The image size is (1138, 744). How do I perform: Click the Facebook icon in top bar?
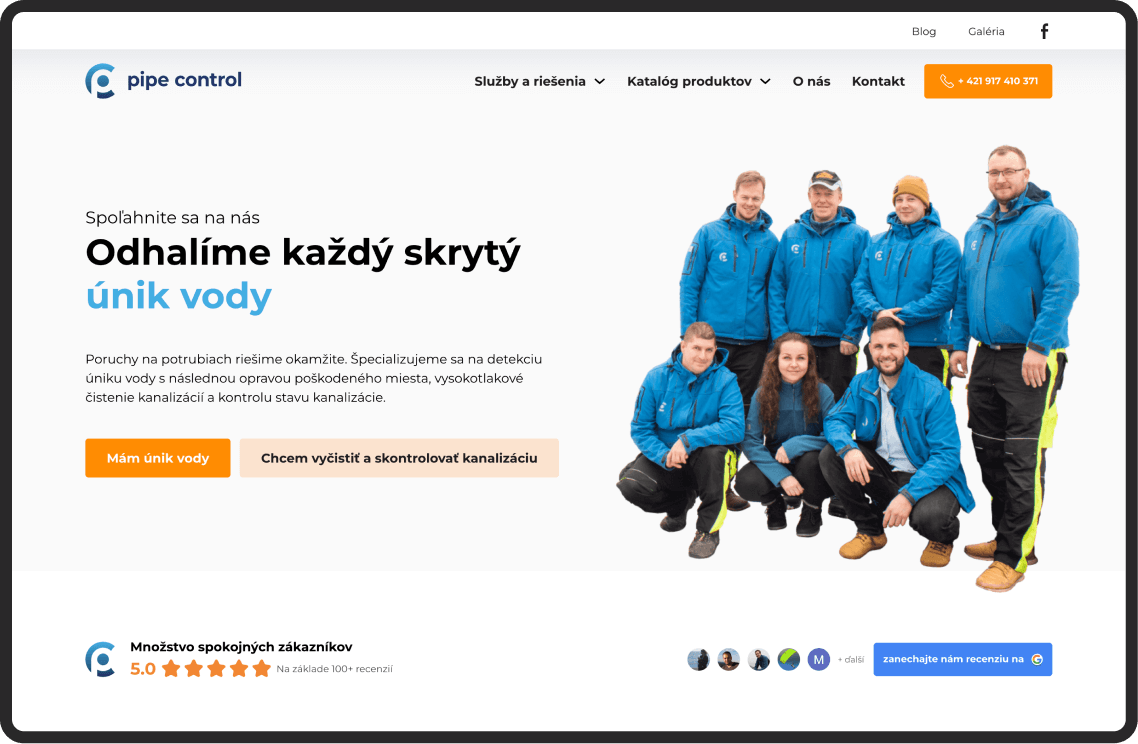(x=1044, y=31)
